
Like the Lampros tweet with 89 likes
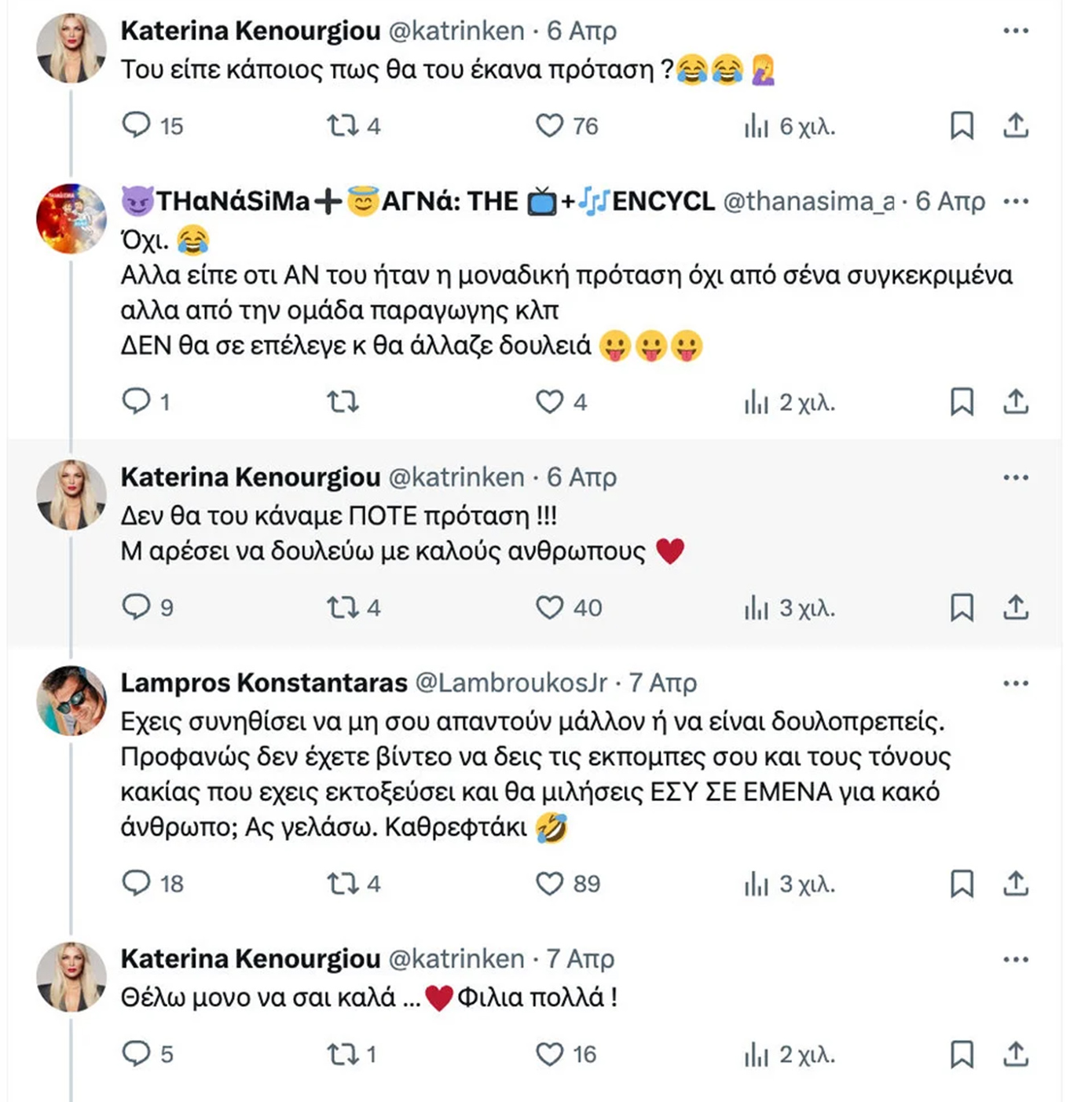point(549,884)
